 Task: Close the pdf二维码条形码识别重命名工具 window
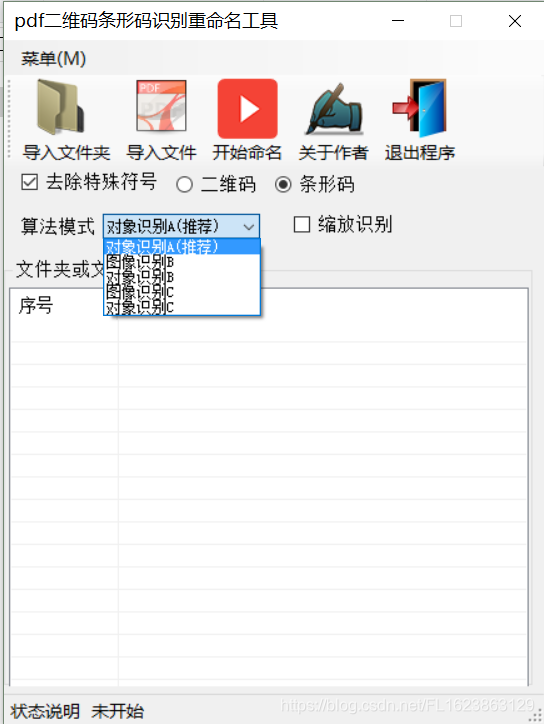[515, 21]
